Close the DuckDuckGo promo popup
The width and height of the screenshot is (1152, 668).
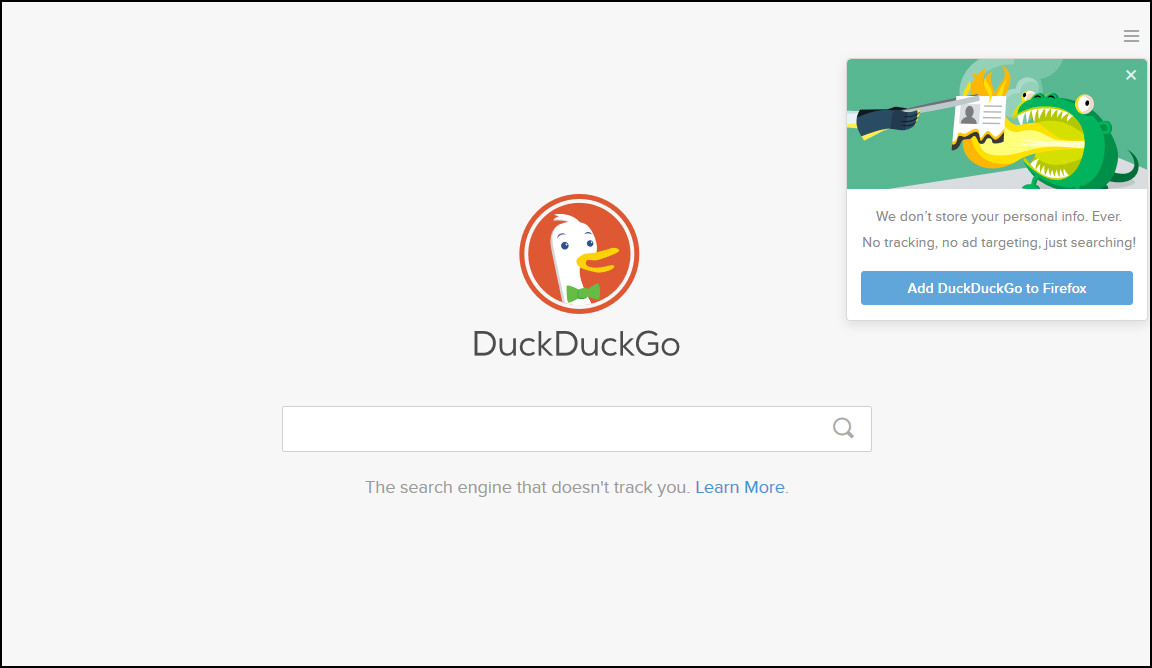pos(1131,75)
